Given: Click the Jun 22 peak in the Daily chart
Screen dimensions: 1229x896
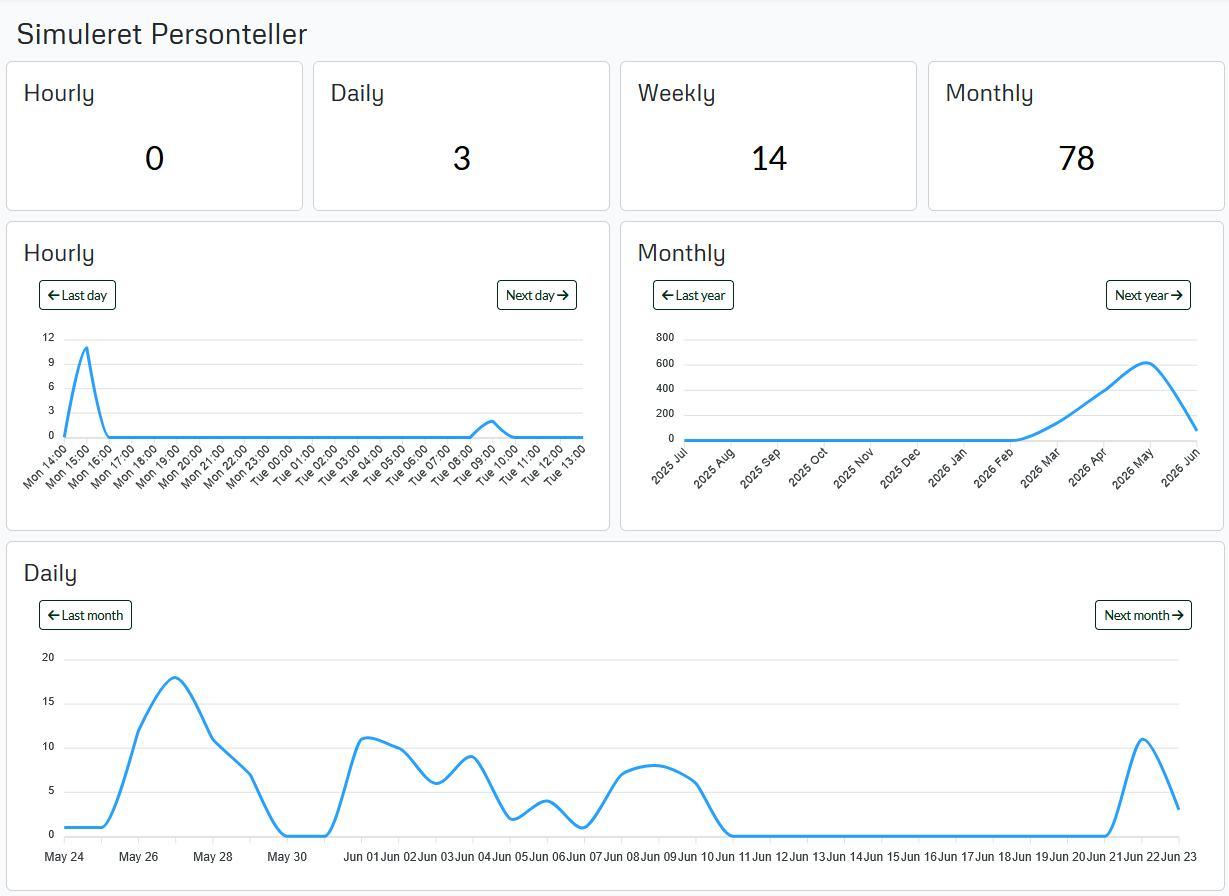Looking at the screenshot, I should [x=1142, y=739].
